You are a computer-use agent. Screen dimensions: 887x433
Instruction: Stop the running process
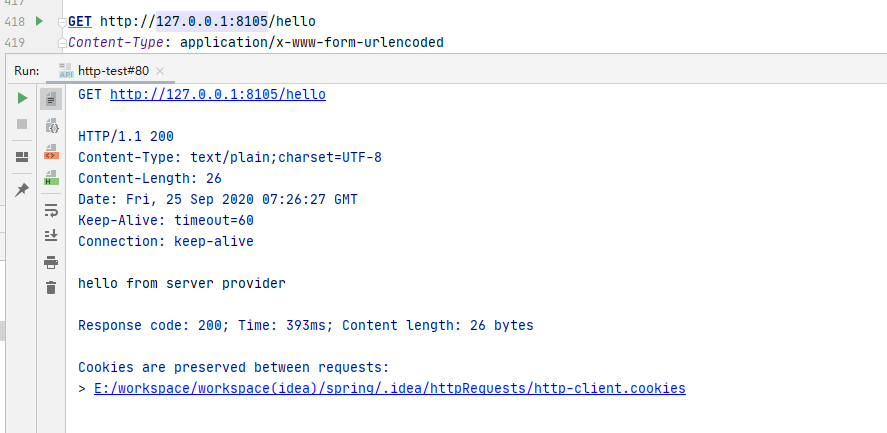pos(22,124)
